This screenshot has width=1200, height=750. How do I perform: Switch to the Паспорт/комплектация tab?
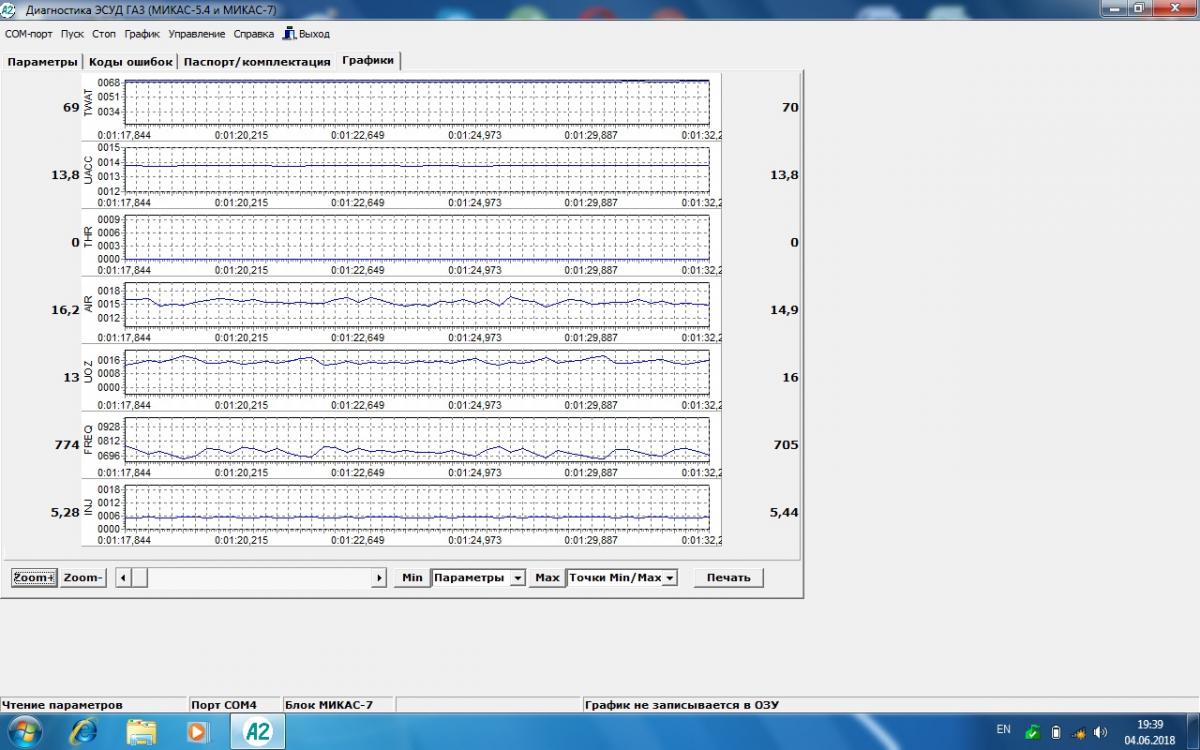coord(256,61)
